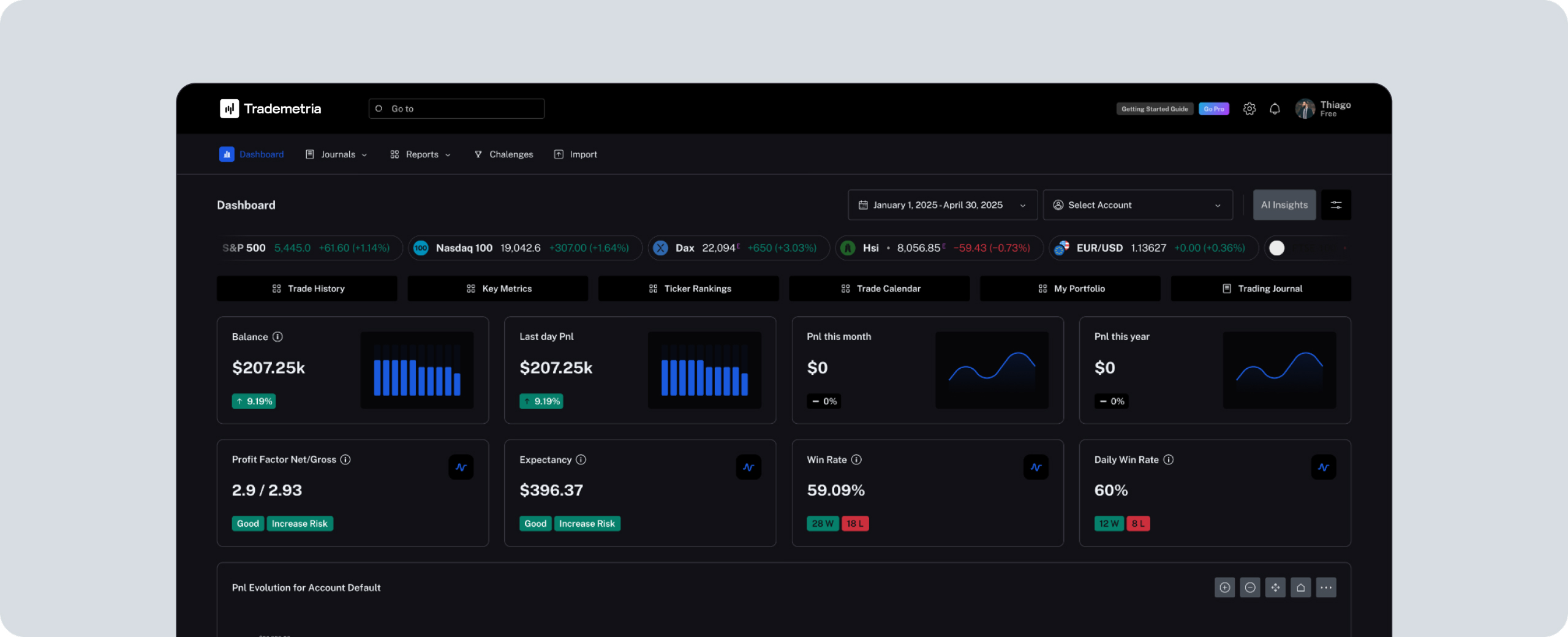Click Good badge under Profit Factor
Viewport: 1568px width, 637px height.
coord(248,524)
